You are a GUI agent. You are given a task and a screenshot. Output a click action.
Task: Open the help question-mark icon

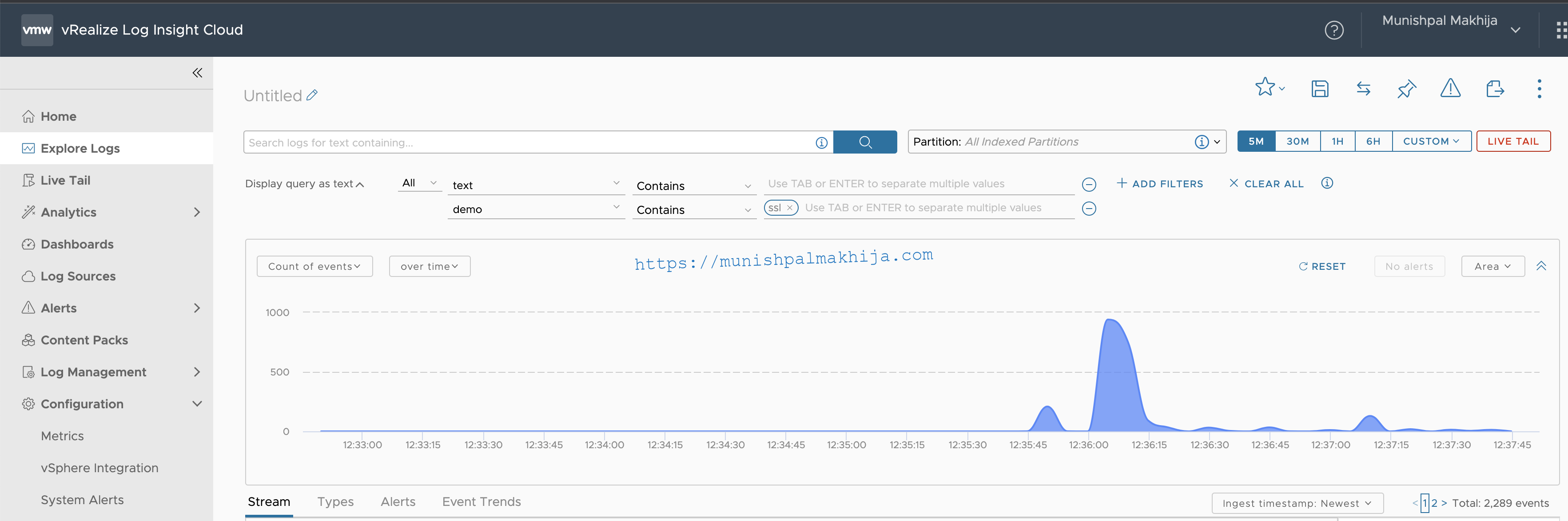[1333, 30]
